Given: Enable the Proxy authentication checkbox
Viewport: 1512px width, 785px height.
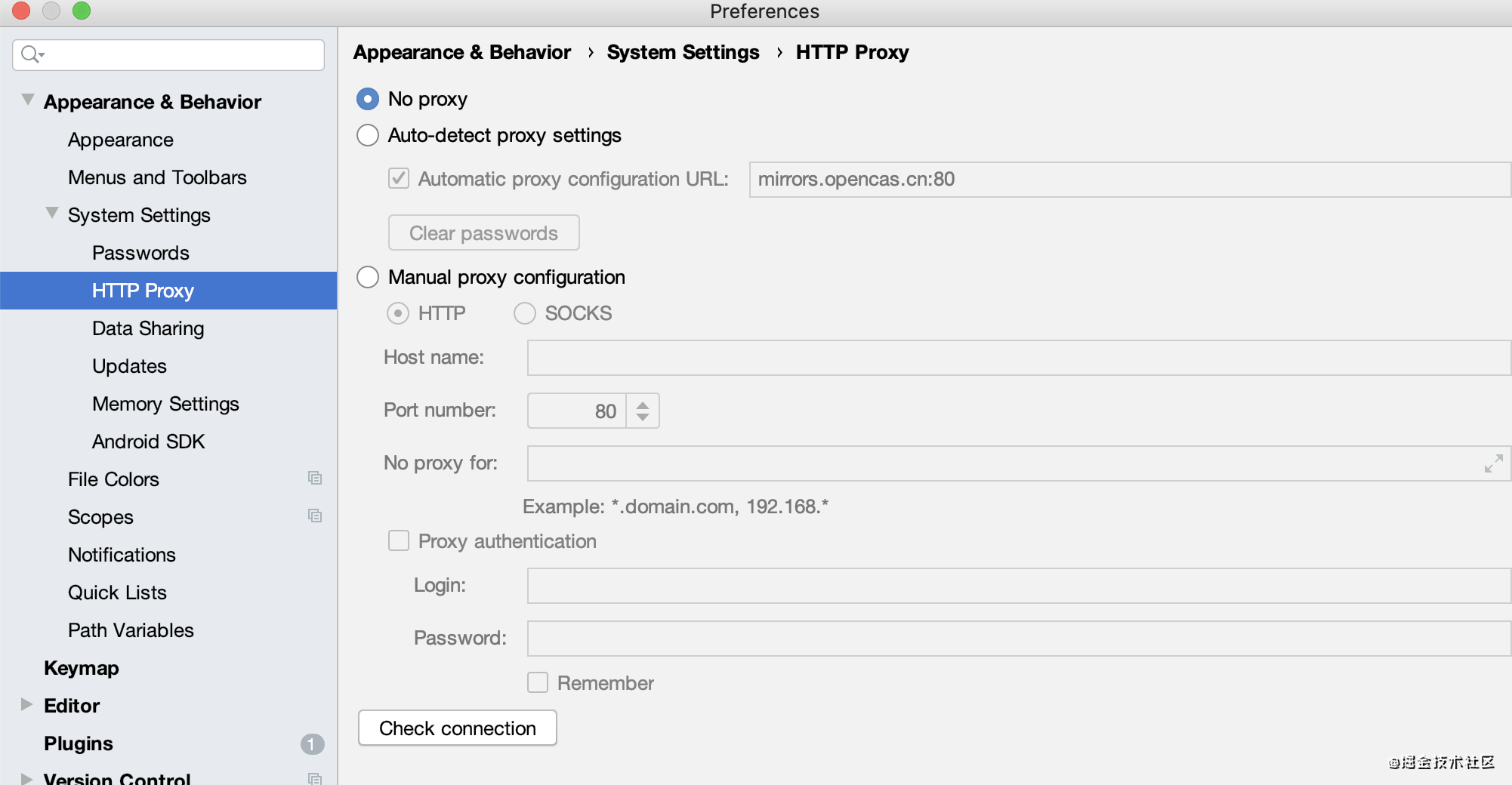Looking at the screenshot, I should click(399, 541).
